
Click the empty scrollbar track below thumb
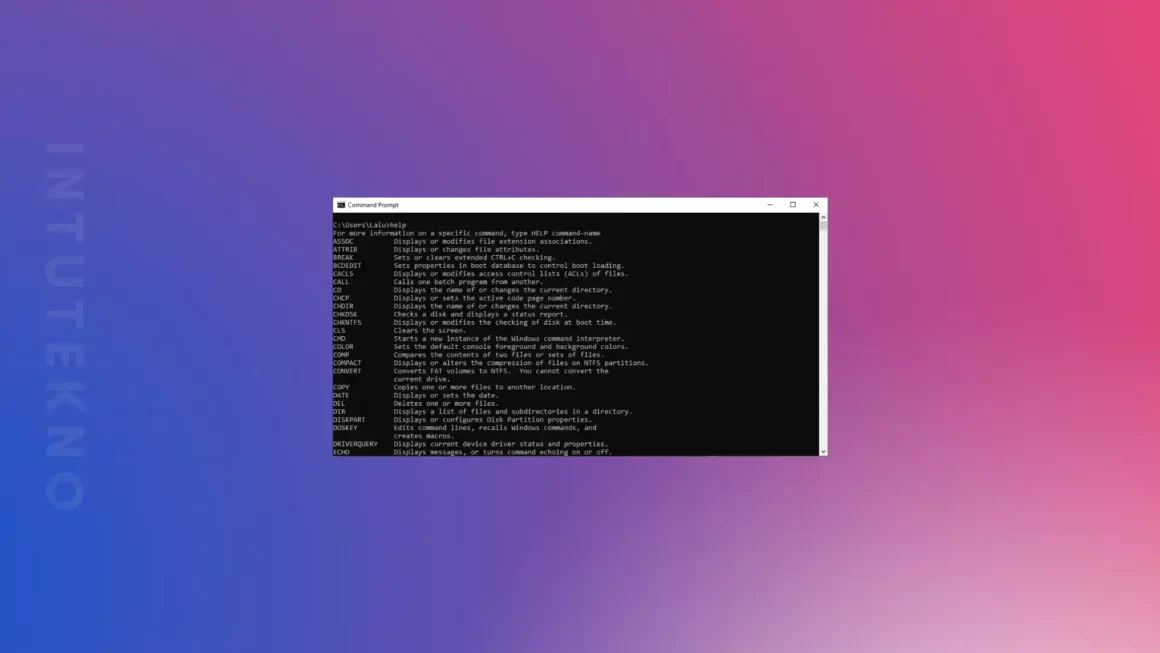823,340
